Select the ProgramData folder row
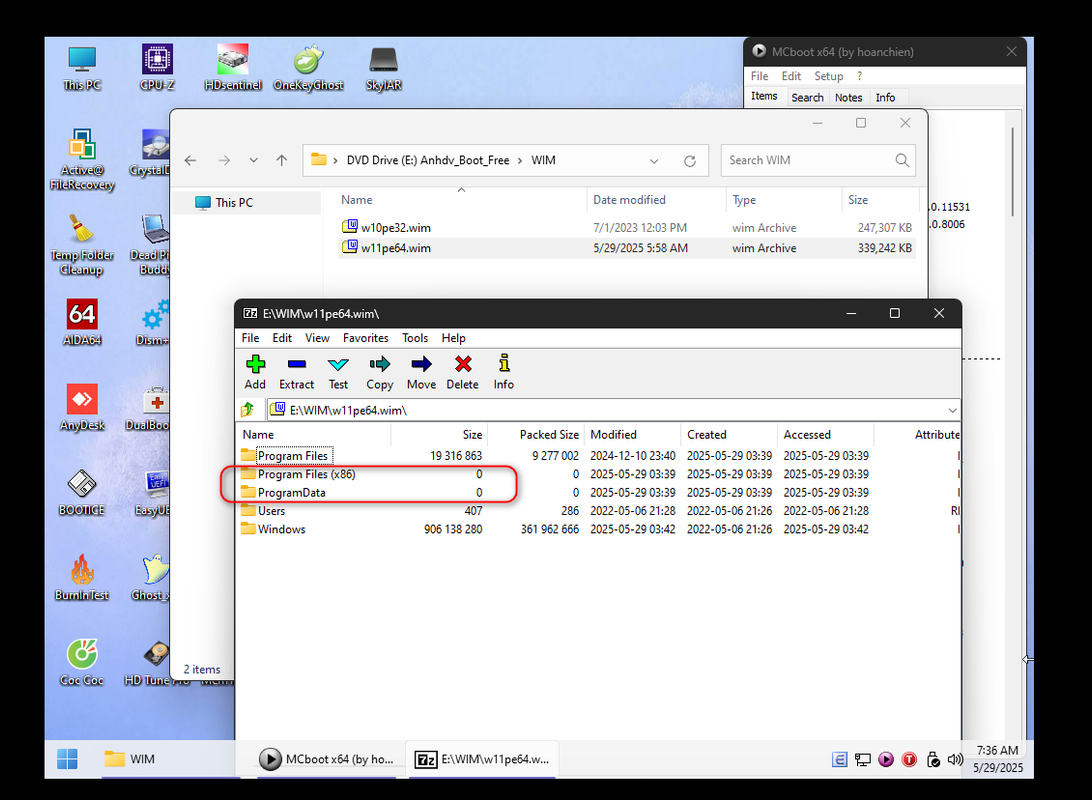Screen dimensions: 1092x800 coord(599,492)
